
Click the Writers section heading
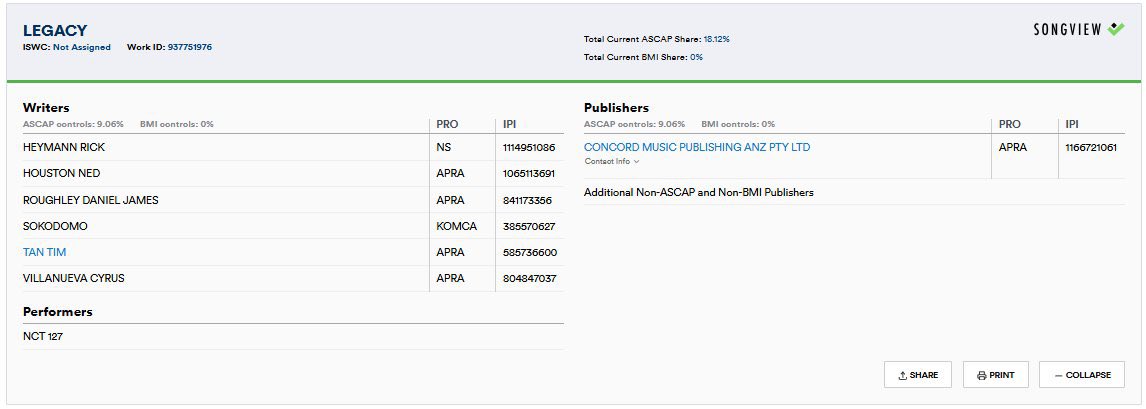coord(46,108)
